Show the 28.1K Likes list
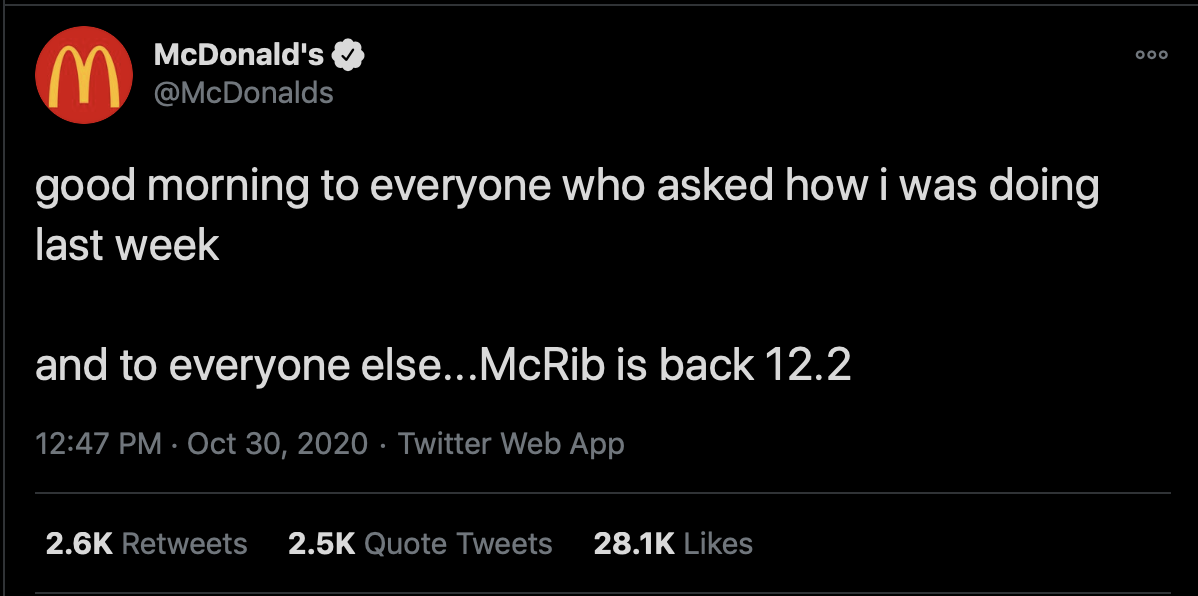The width and height of the screenshot is (1198, 596). (672, 543)
